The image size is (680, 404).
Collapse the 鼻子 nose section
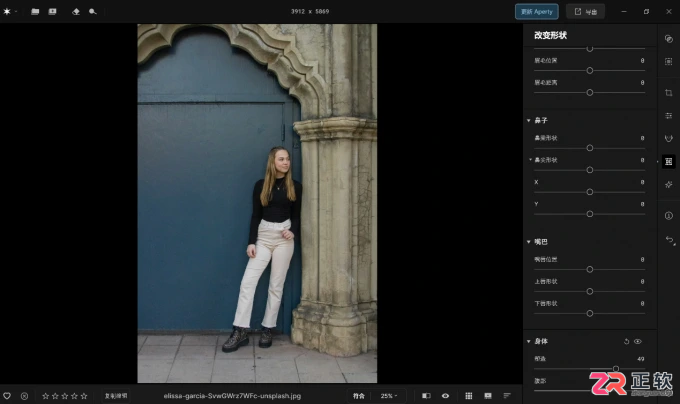click(528, 121)
